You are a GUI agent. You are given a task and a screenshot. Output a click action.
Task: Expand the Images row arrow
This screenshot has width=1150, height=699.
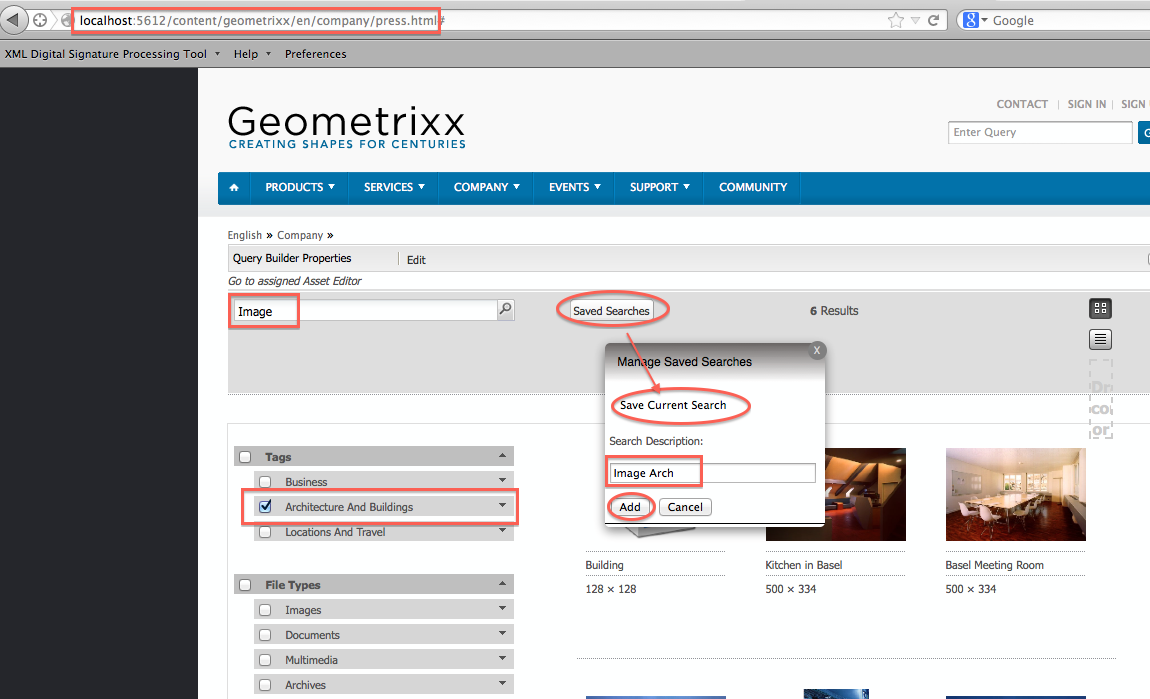[502, 609]
